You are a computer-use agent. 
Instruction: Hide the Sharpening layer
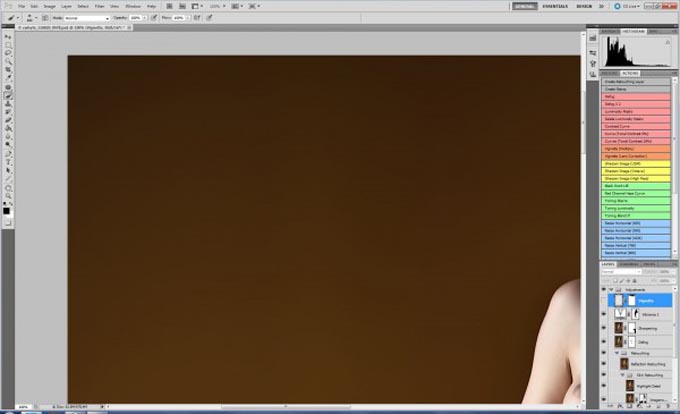tap(604, 328)
